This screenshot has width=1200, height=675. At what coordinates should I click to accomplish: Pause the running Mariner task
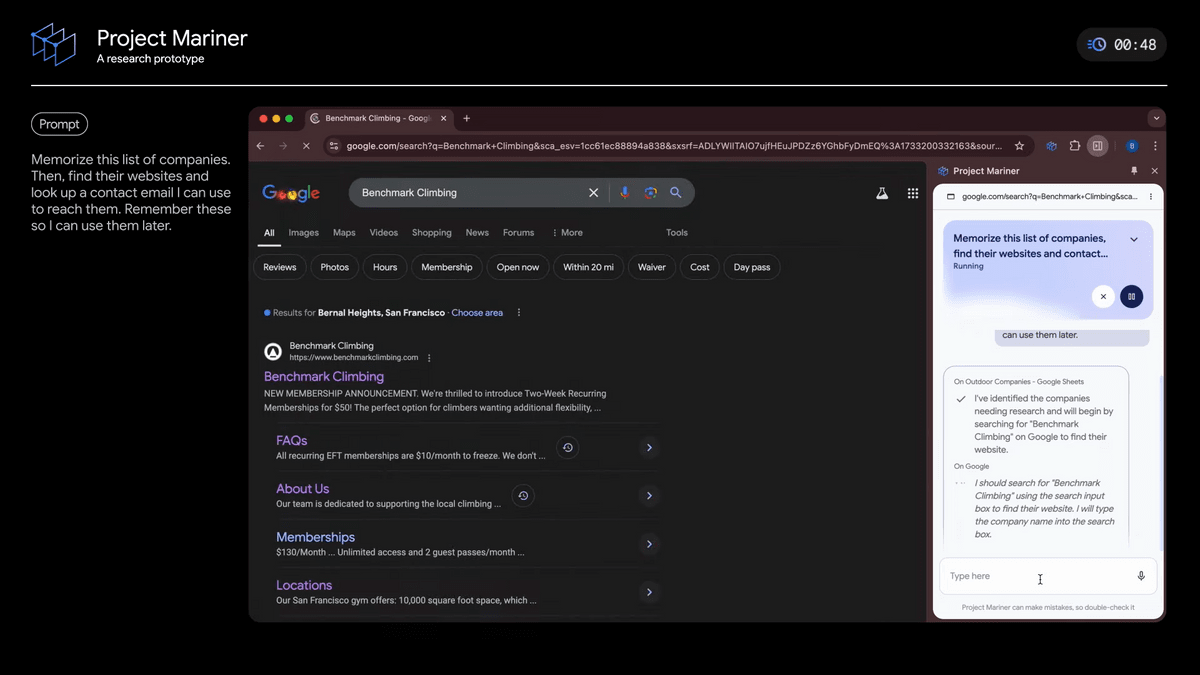(1131, 296)
